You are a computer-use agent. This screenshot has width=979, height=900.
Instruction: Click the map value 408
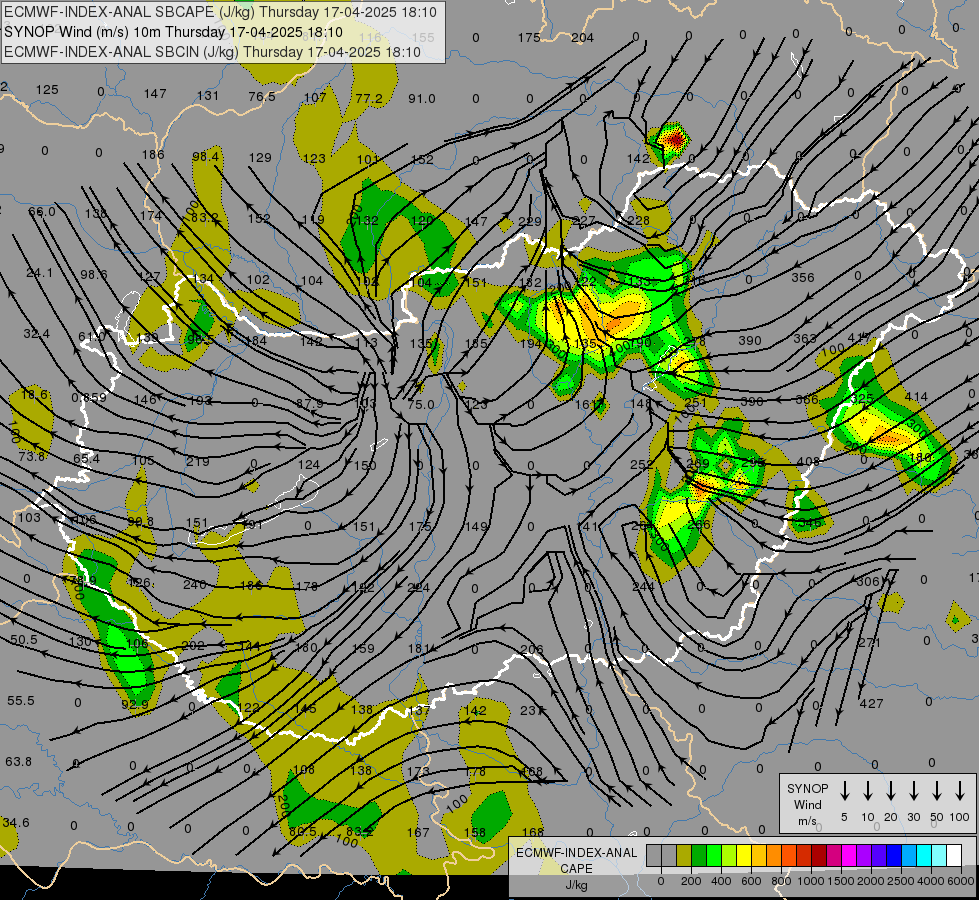tap(808, 462)
